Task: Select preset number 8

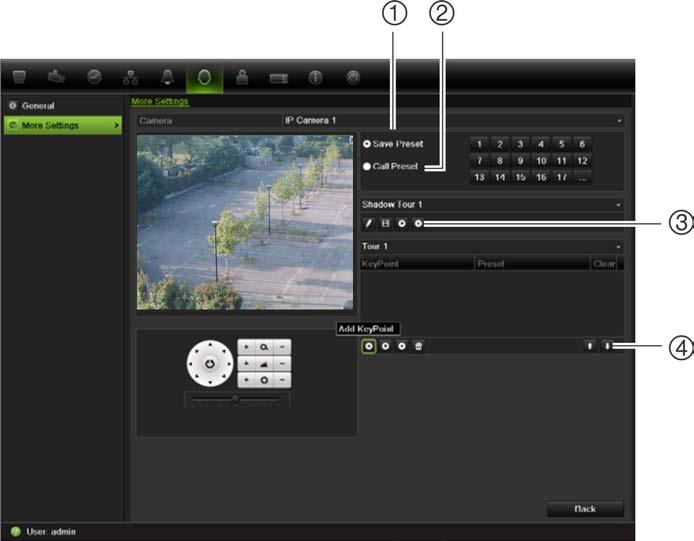Action: tap(500, 161)
